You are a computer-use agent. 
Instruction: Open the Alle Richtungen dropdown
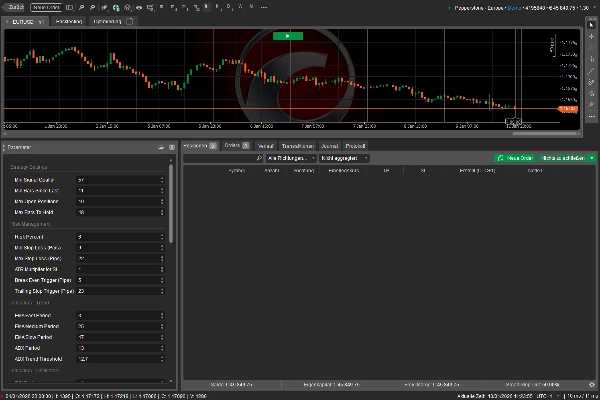291,158
